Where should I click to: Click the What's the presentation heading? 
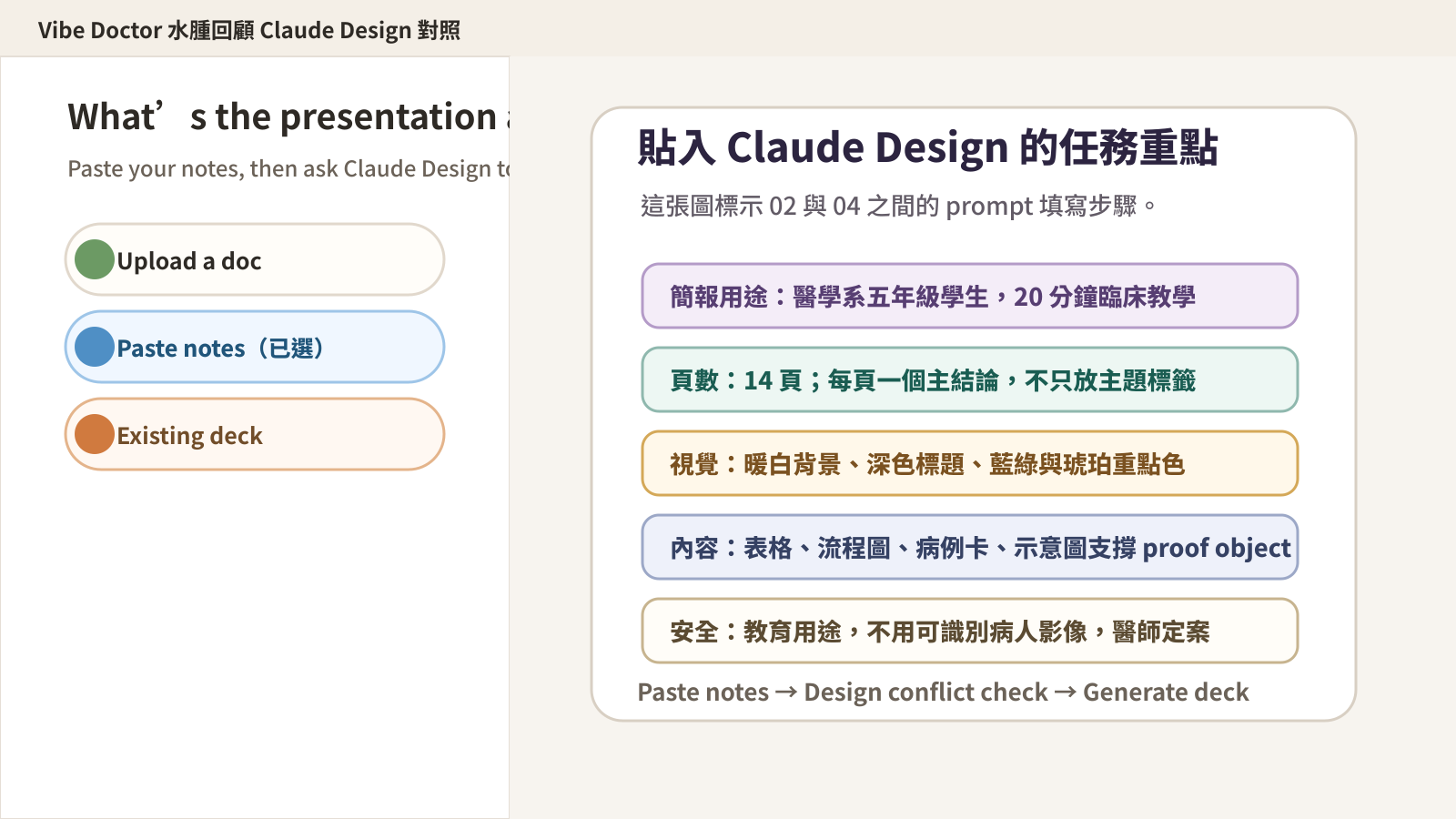pyautogui.click(x=289, y=117)
